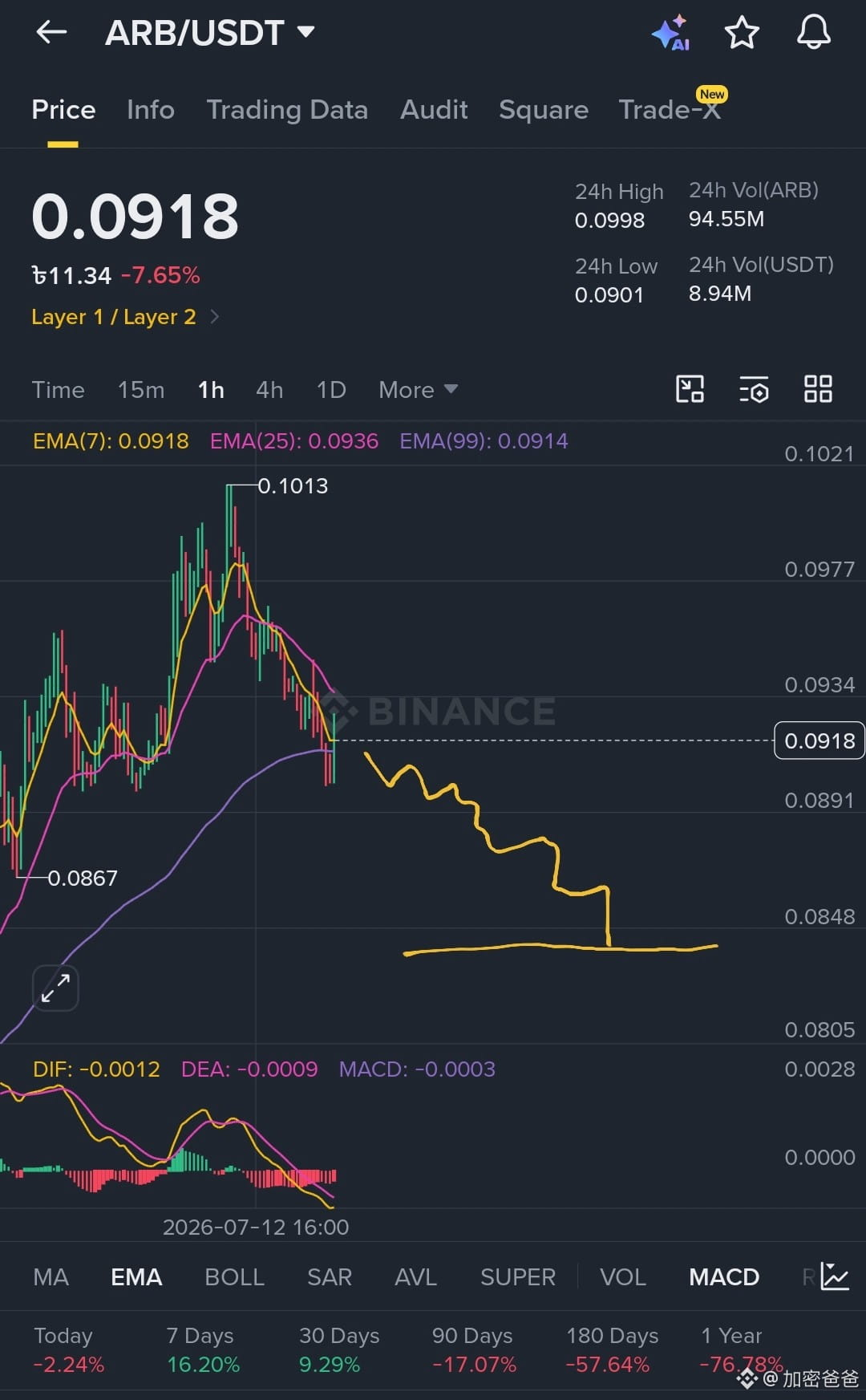Open the Audit tab
The image size is (866, 1400).
[434, 110]
